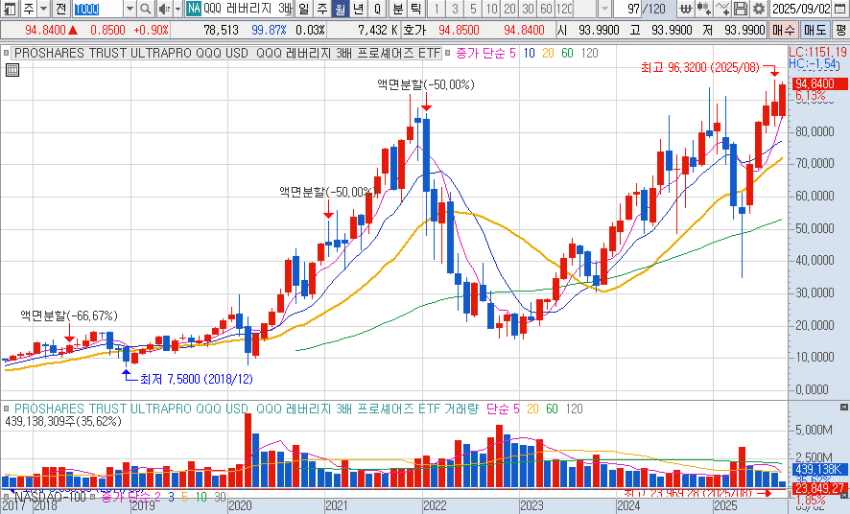Click the 매수 (buy) button
Screen dimensions: 850x514
coord(785,30)
